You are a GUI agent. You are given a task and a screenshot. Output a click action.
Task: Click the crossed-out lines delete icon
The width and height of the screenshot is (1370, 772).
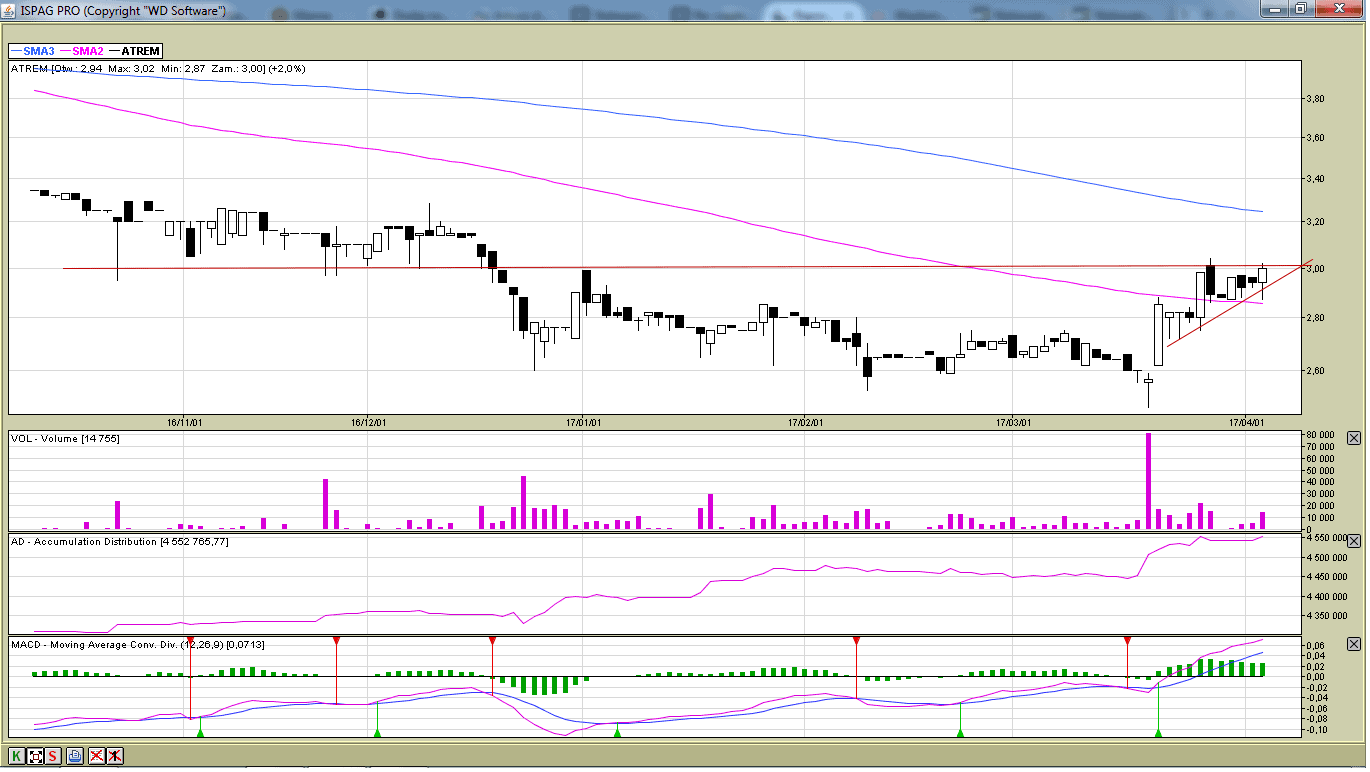pyautogui.click(x=97, y=756)
